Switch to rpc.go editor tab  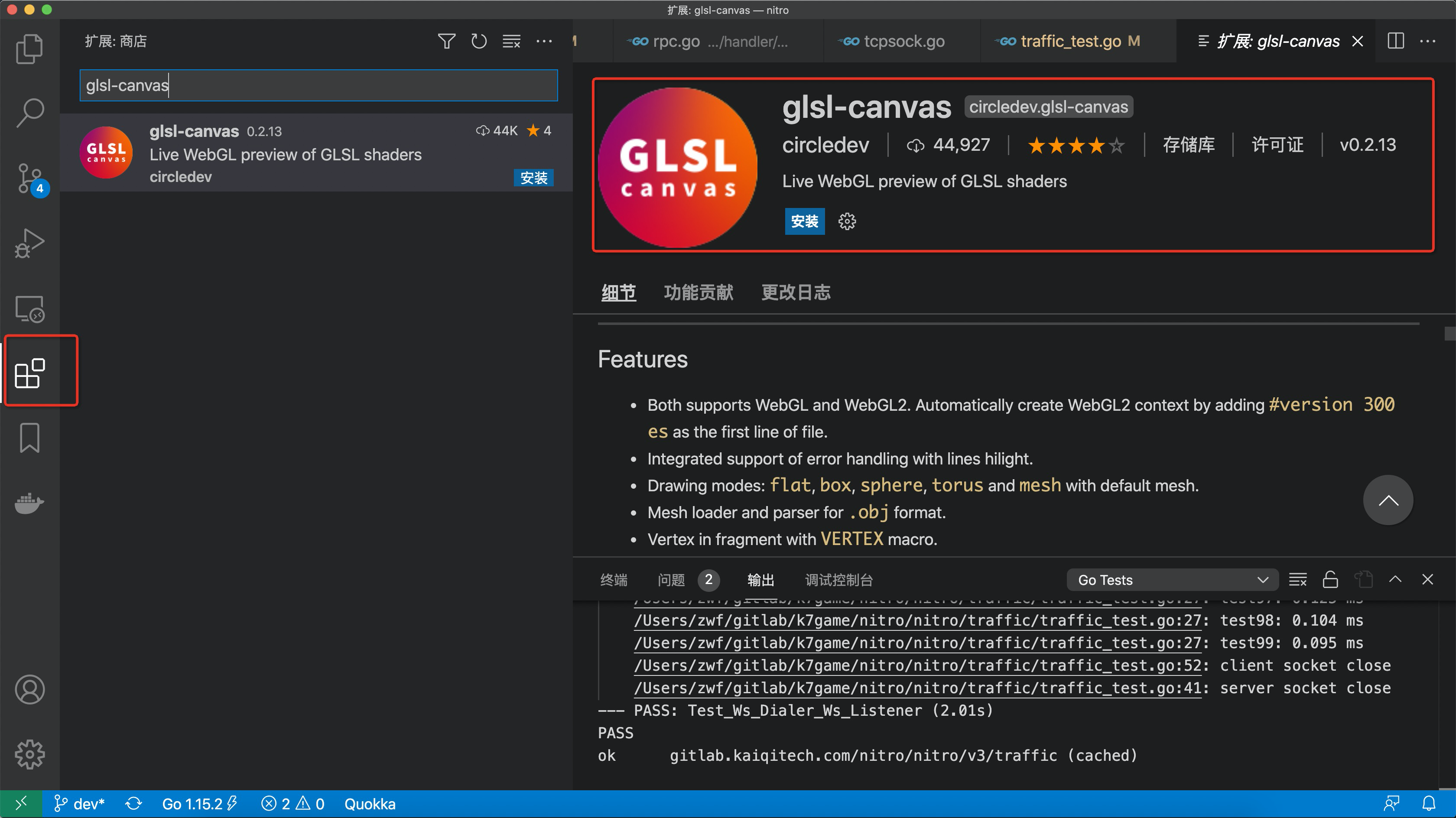[718, 41]
